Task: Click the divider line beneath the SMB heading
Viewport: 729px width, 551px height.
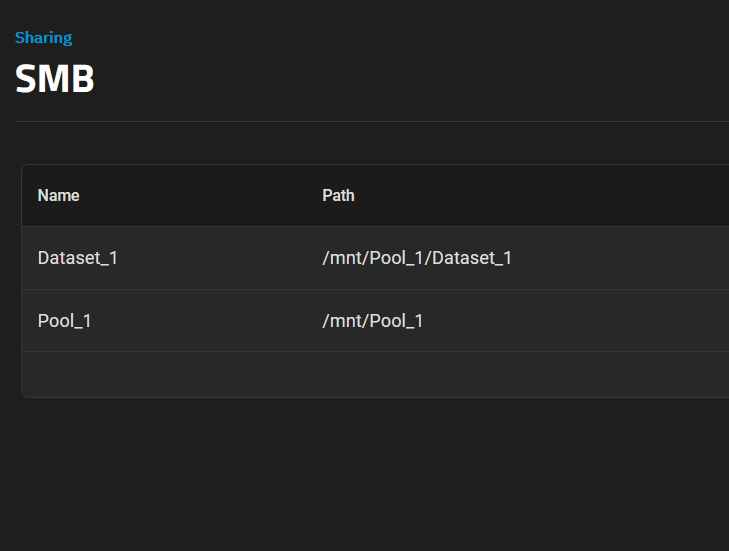Action: click(372, 121)
